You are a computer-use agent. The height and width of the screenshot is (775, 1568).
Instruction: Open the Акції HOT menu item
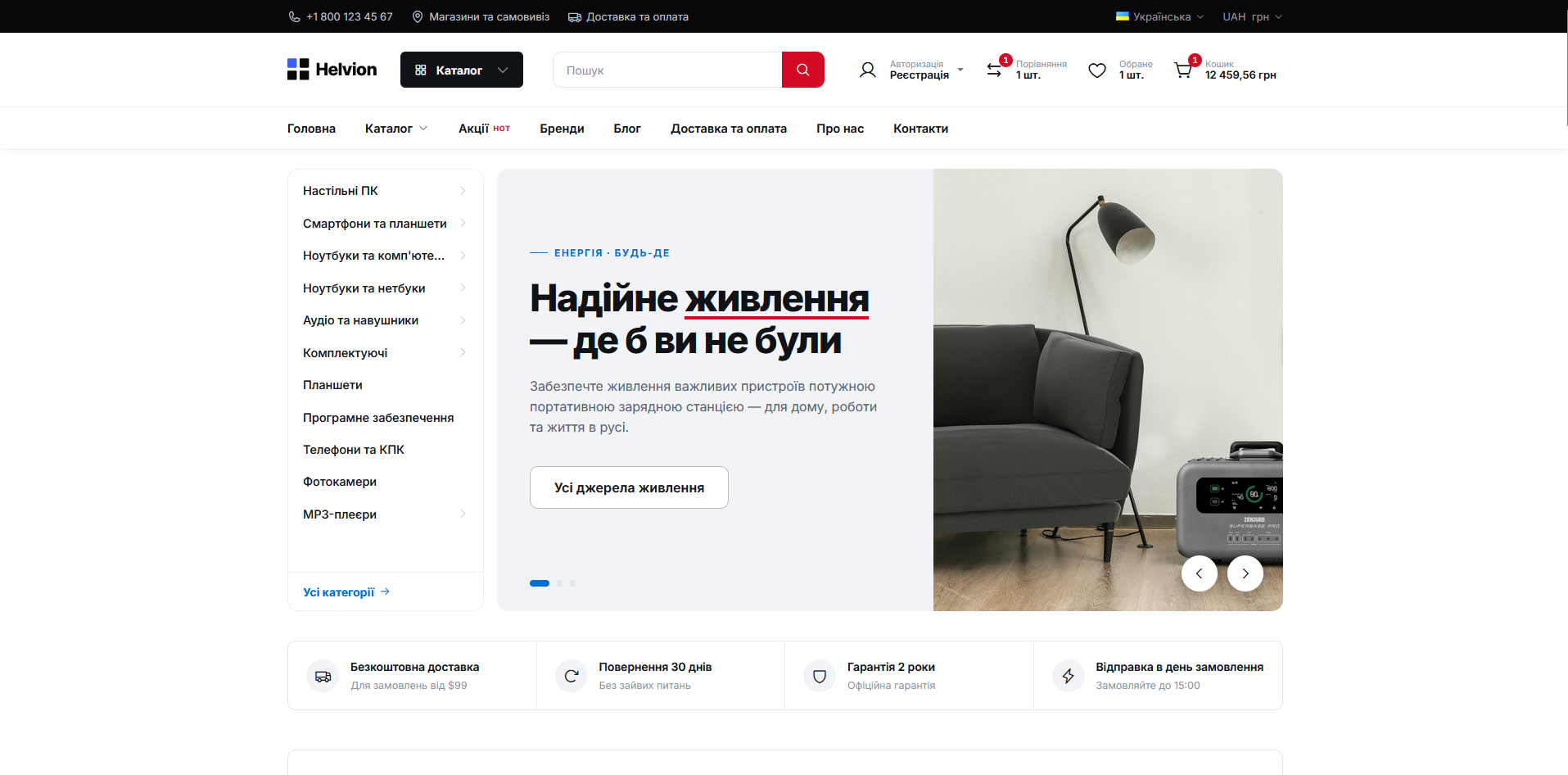[484, 129]
